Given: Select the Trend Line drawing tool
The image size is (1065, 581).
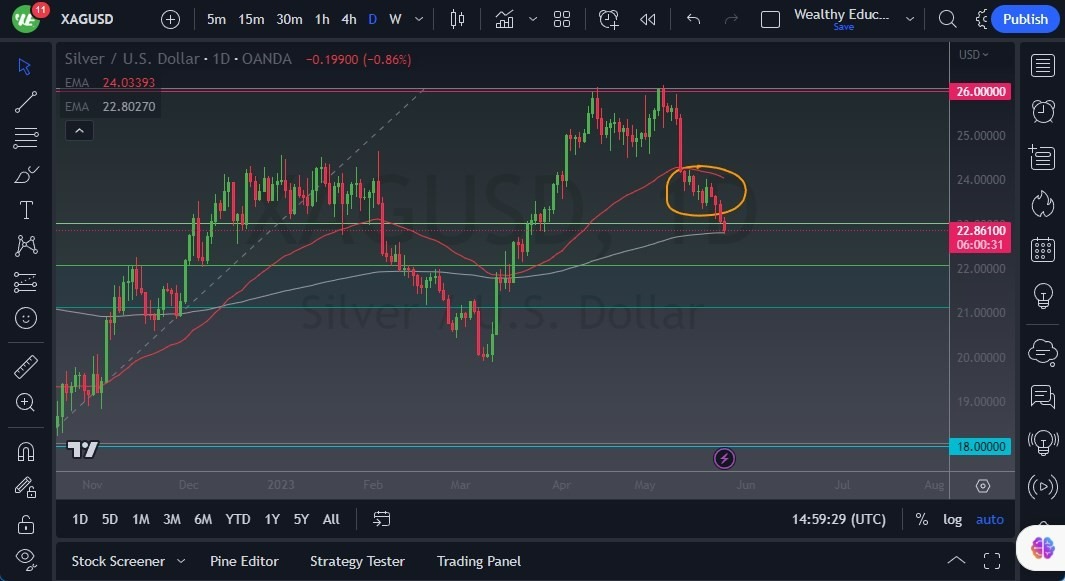Looking at the screenshot, I should [x=26, y=102].
